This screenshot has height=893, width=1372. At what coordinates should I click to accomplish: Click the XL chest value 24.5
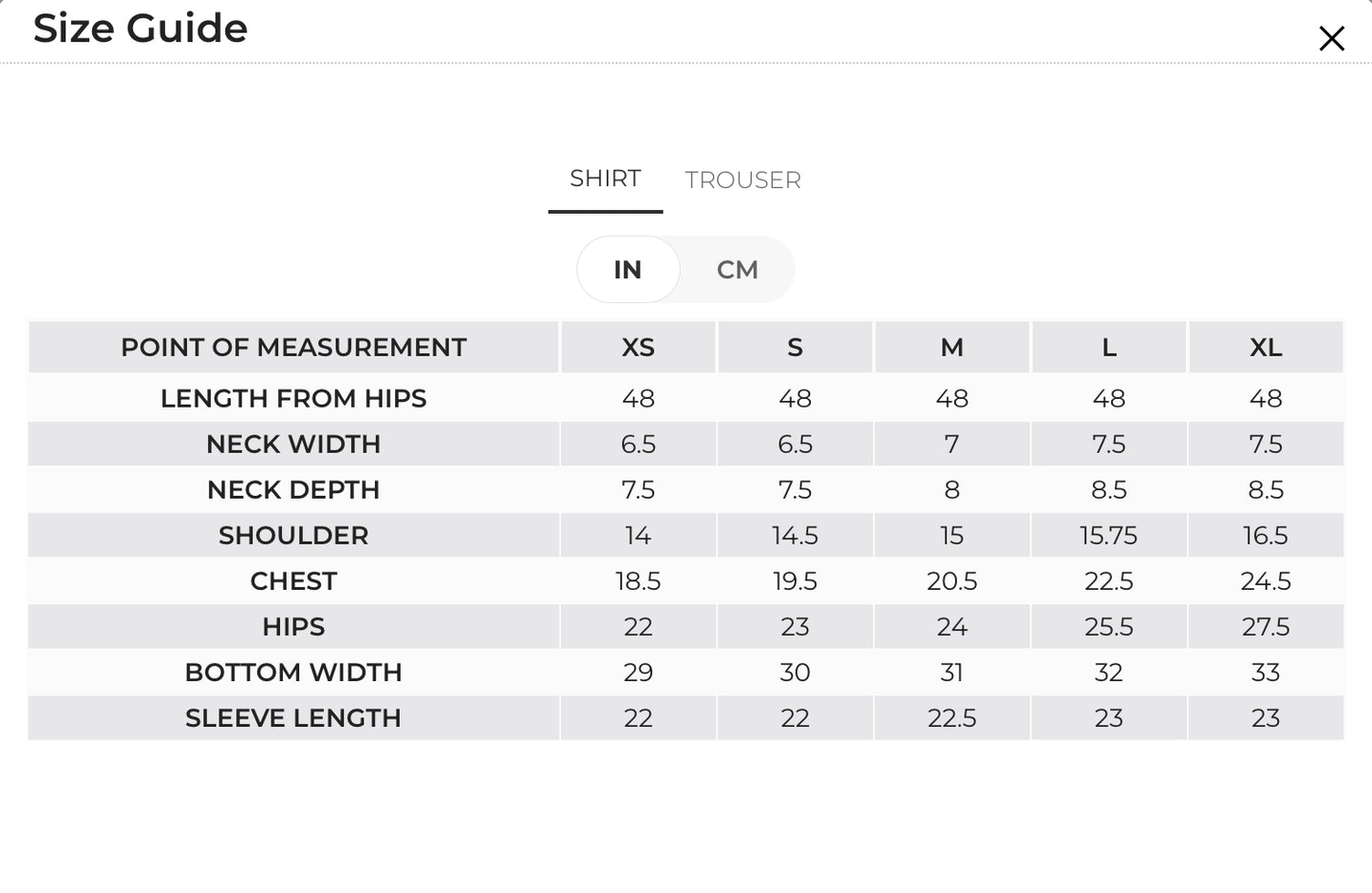[x=1266, y=581]
